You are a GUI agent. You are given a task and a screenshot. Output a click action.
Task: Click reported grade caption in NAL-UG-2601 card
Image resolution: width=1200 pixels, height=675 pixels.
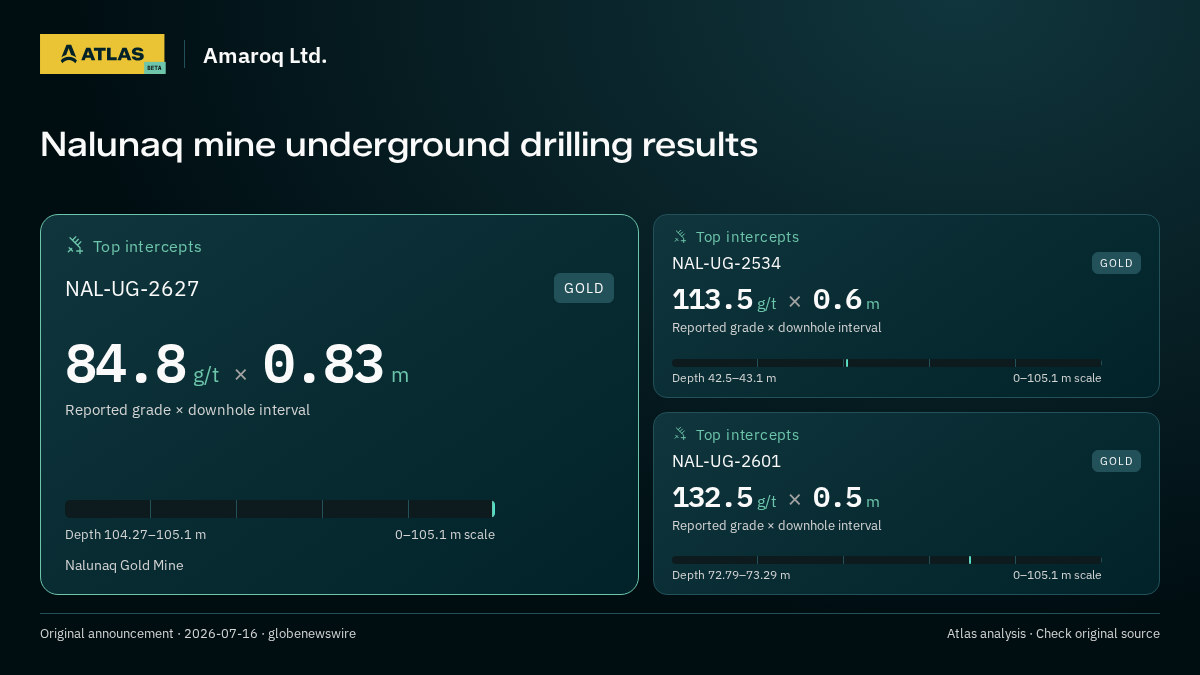pyautogui.click(x=777, y=526)
